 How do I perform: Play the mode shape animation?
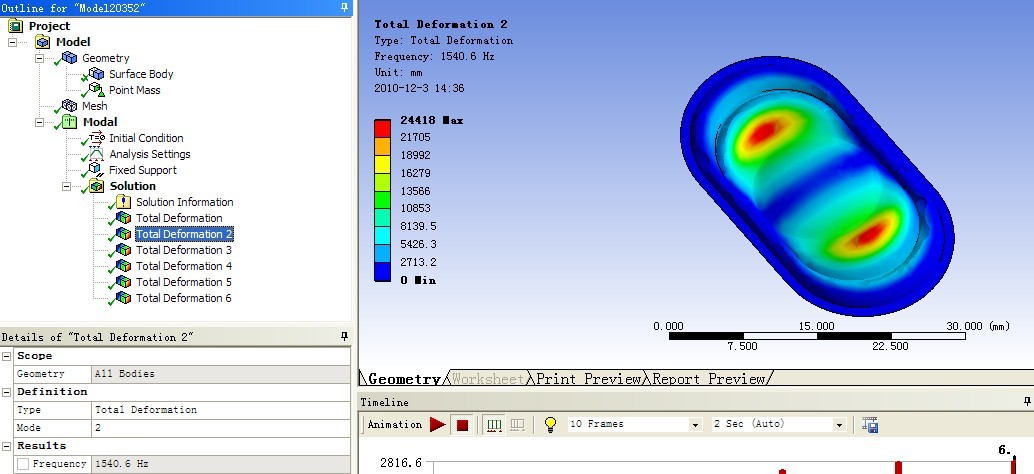(438, 425)
